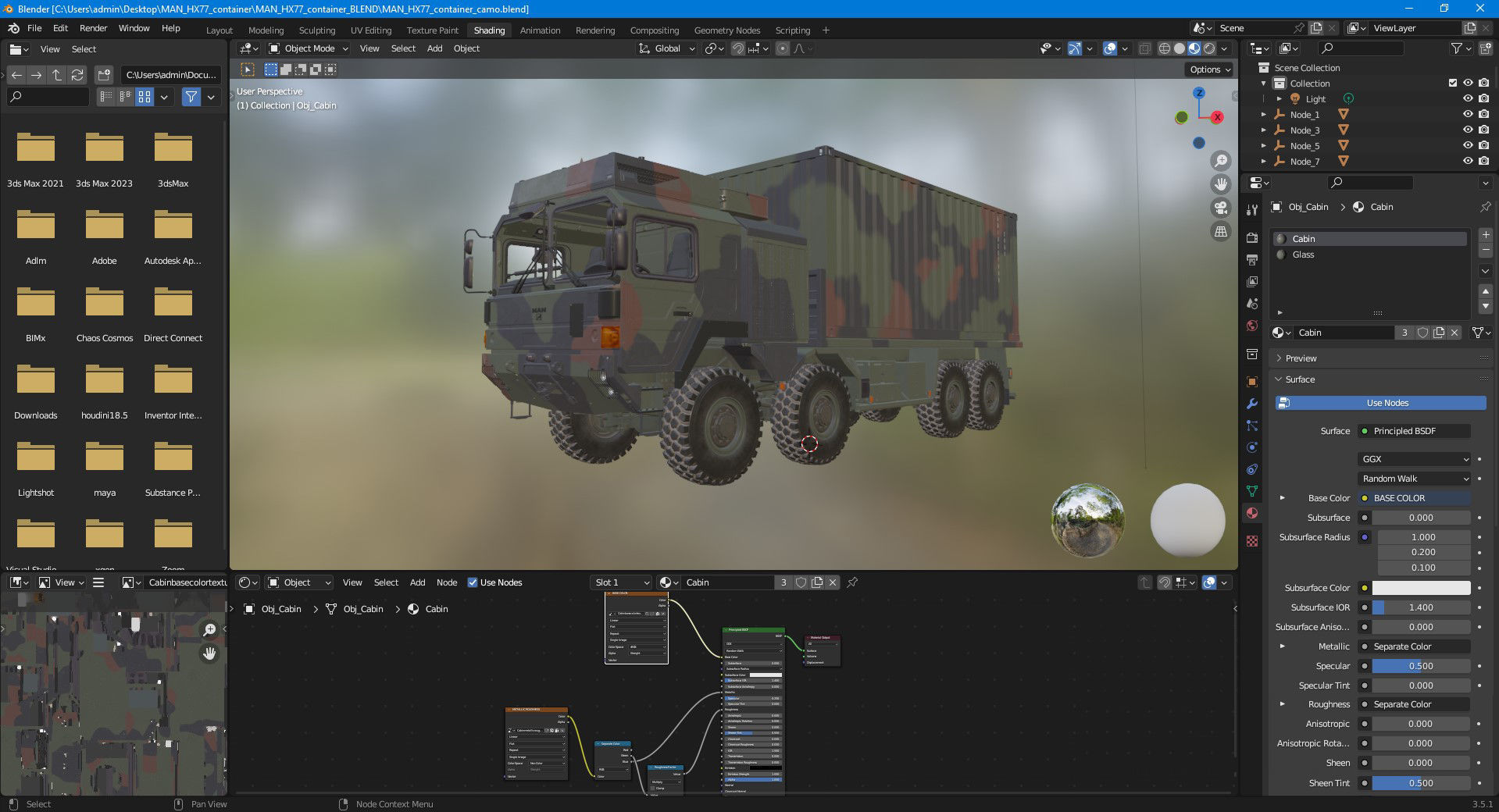Select the Glass material slot
Viewport: 1499px width, 812px height.
coord(1369,255)
